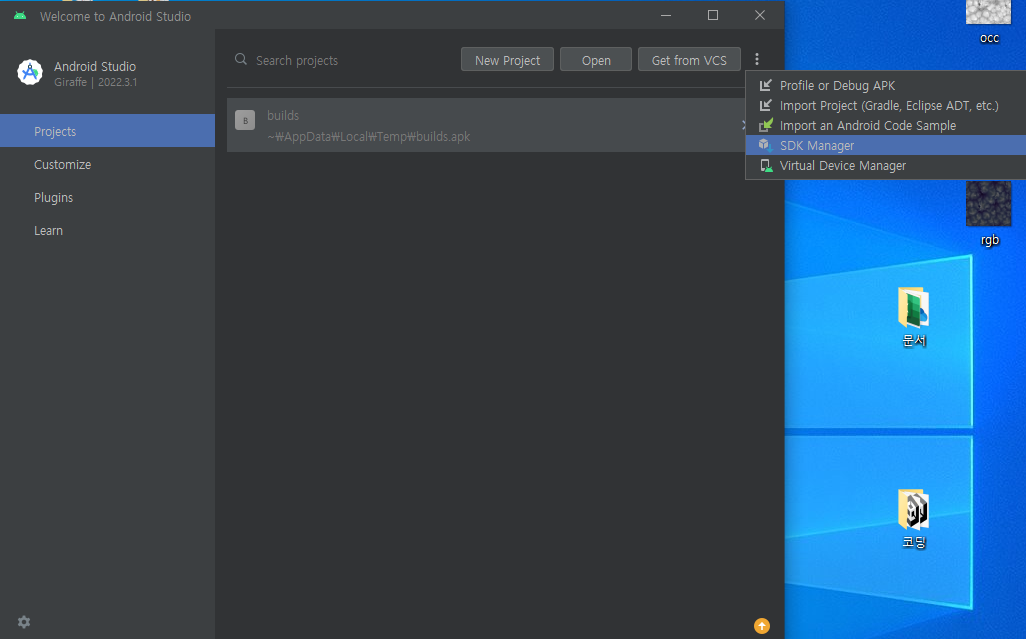This screenshot has width=1026, height=639.
Task: Select the rgb image on desktop
Action: (x=989, y=213)
